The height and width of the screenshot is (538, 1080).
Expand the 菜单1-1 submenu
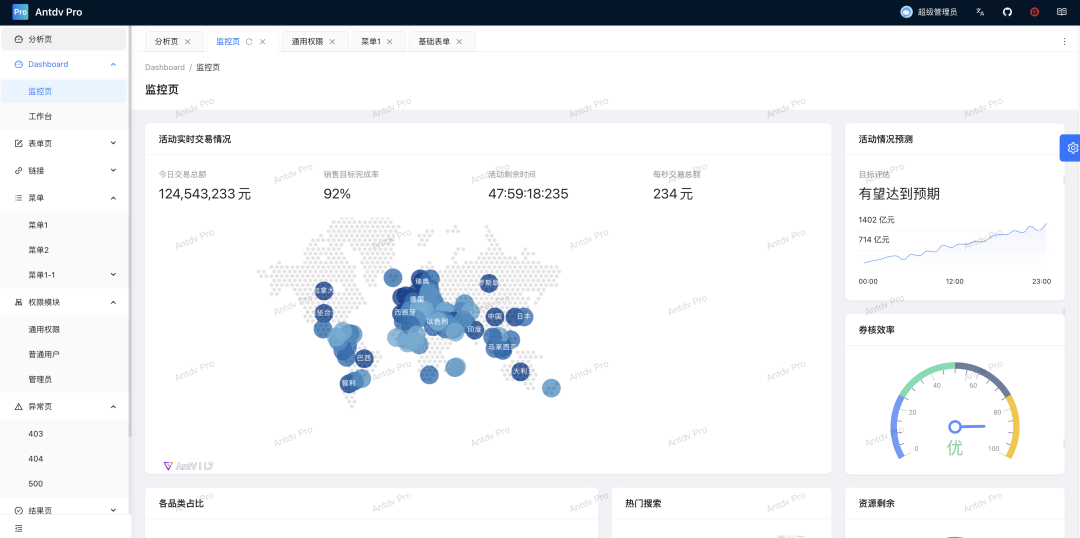114,275
